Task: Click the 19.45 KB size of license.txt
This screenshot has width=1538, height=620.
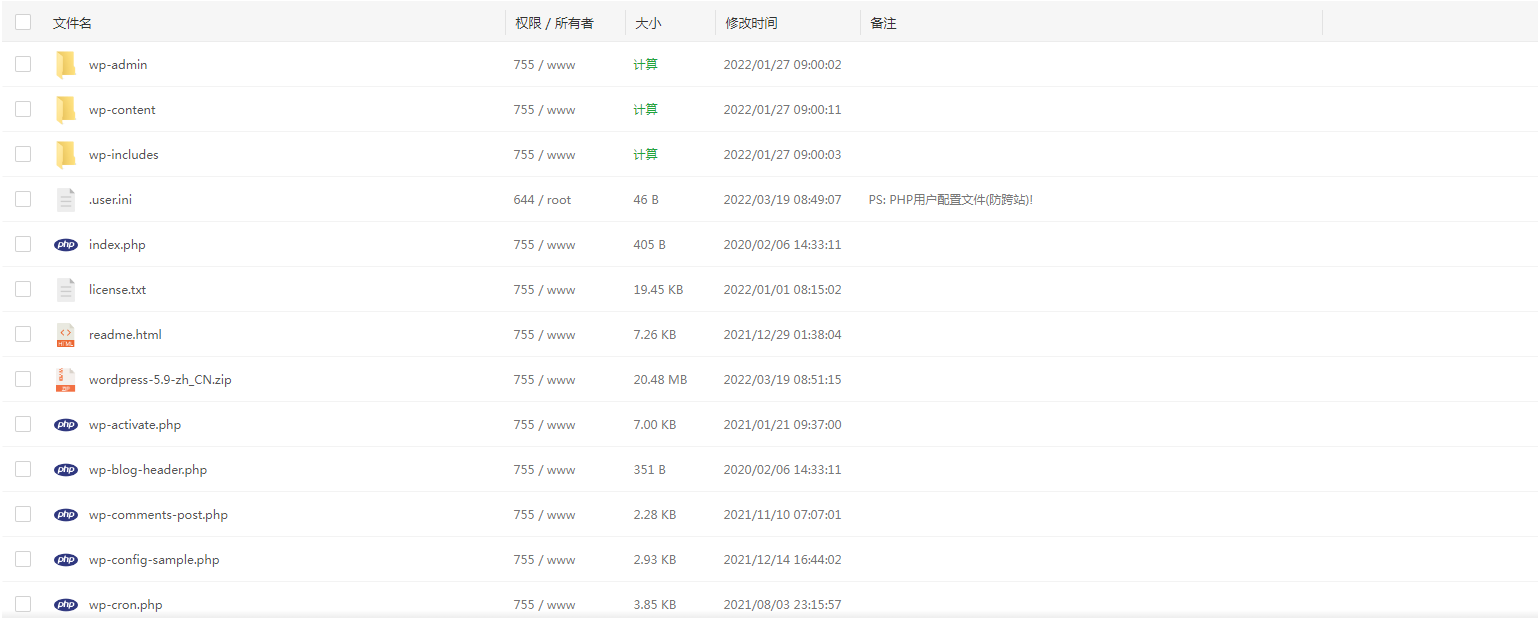Action: (658, 290)
